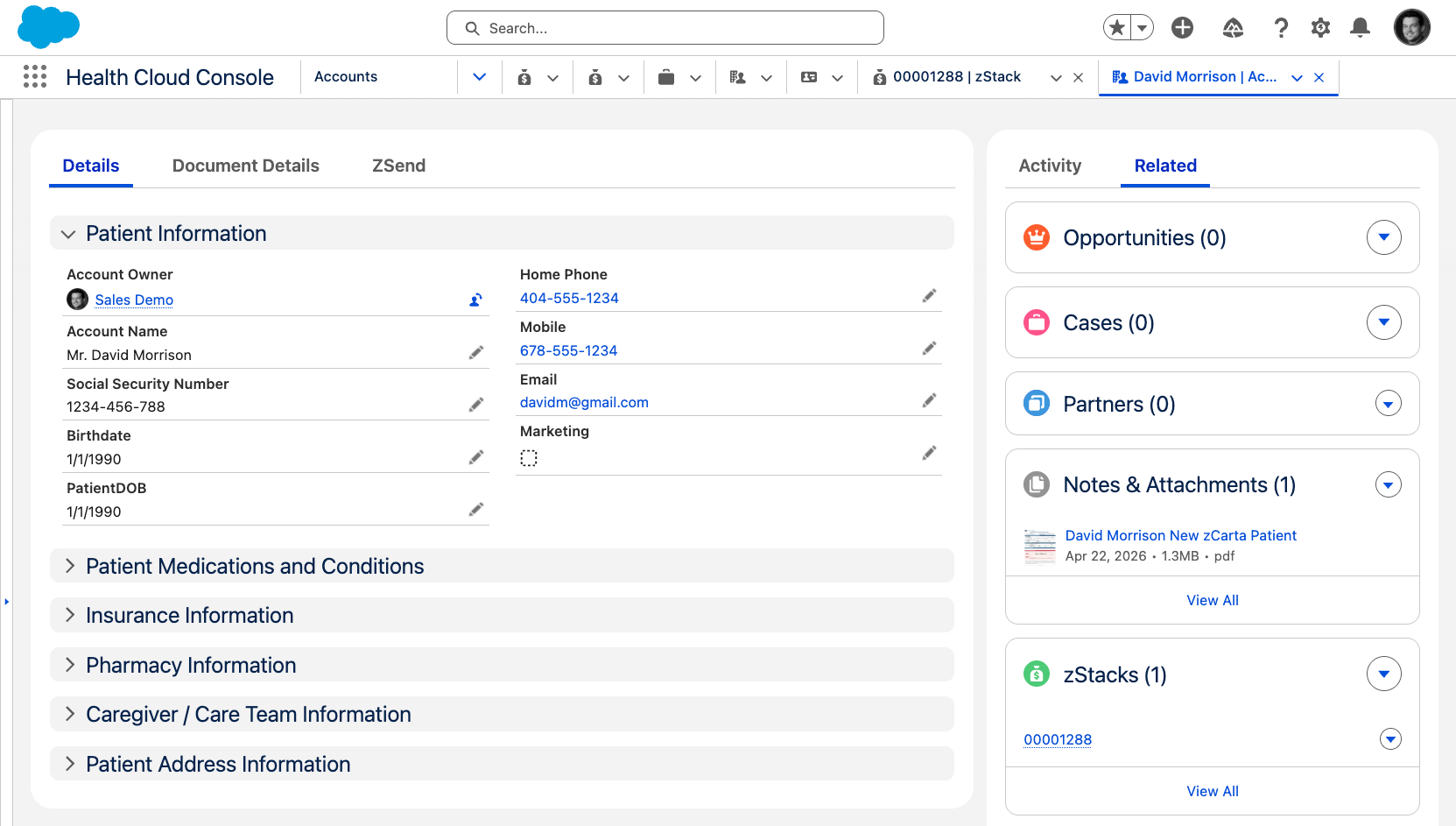1456x826 pixels.
Task: Open the Opportunities actions dropdown
Action: tap(1383, 237)
